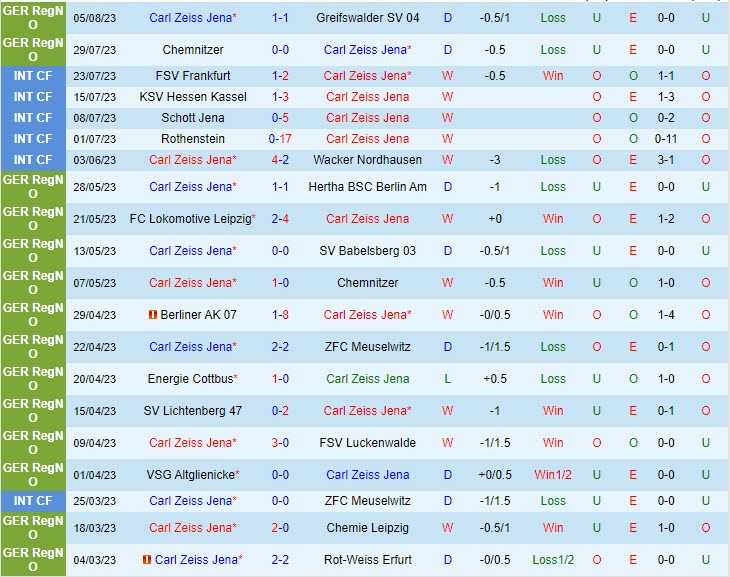Open the Greifswalder SV 04 team link
Screen dimensions: 730x577
tap(367, 18)
